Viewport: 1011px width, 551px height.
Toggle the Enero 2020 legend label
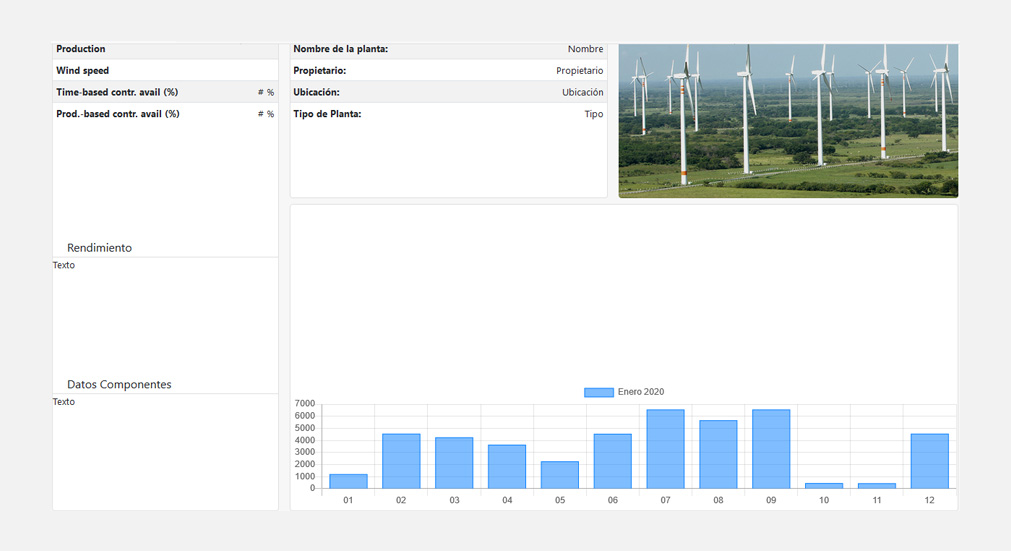[641, 392]
